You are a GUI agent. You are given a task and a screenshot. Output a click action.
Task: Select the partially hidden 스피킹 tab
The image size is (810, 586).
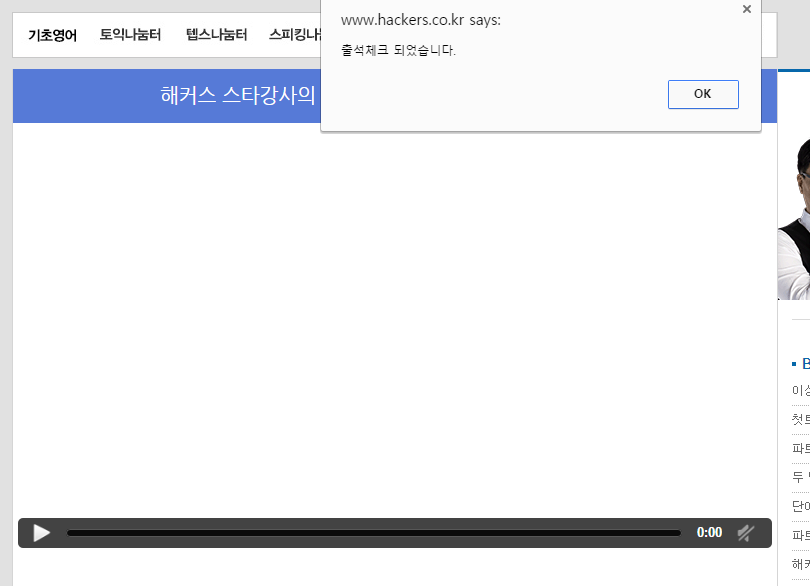click(x=294, y=35)
